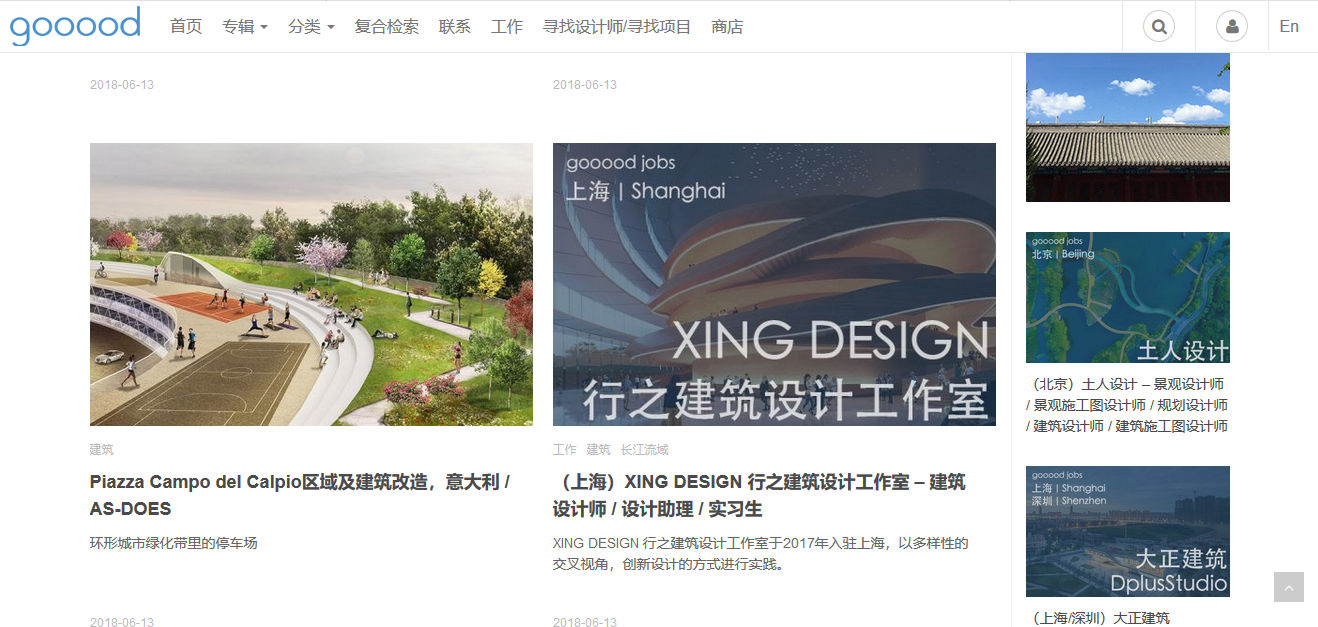The width and height of the screenshot is (1318, 627).
Task: Click the search magnifier icon
Action: tap(1159, 27)
